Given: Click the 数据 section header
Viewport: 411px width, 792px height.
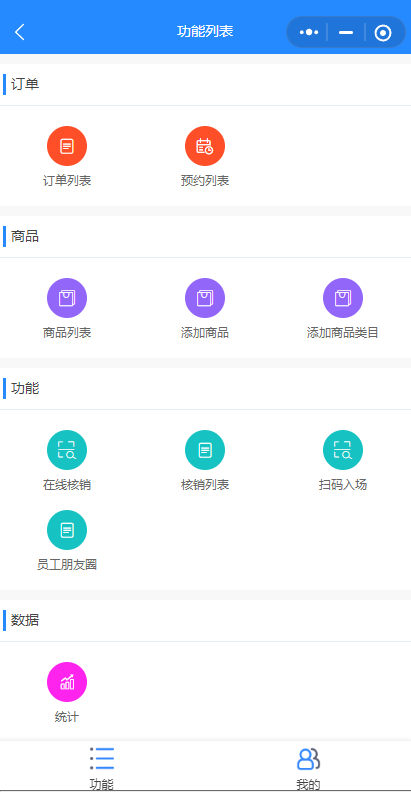Looking at the screenshot, I should [25, 620].
